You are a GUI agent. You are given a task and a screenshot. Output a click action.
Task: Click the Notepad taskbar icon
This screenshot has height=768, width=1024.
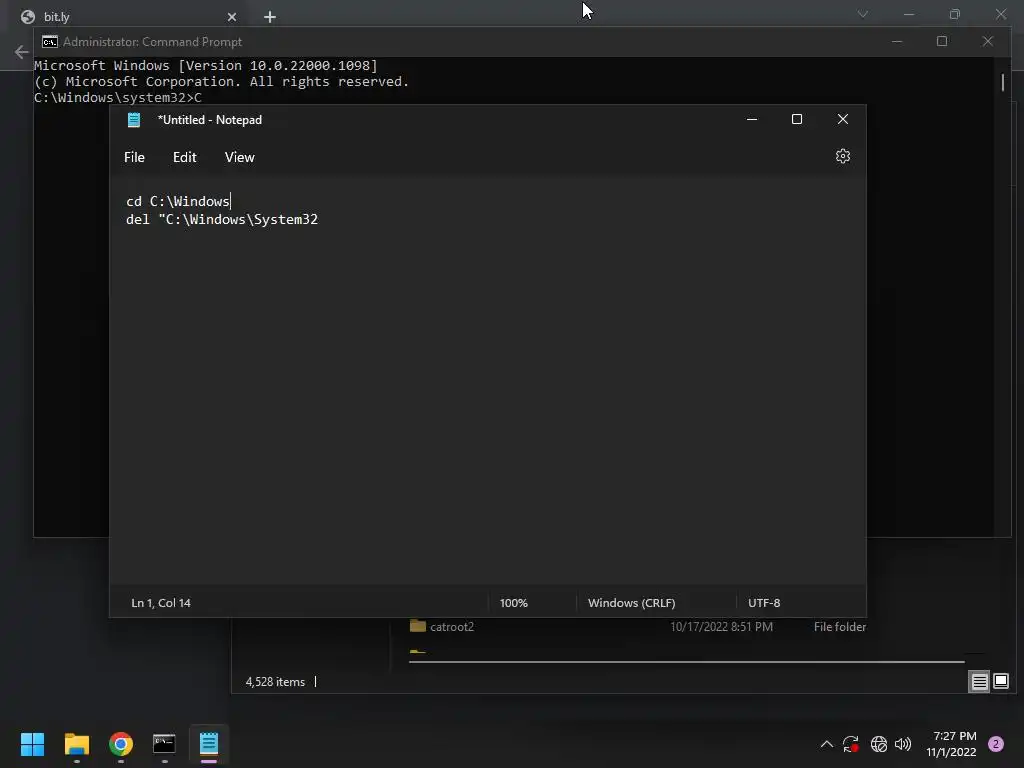coord(208,744)
